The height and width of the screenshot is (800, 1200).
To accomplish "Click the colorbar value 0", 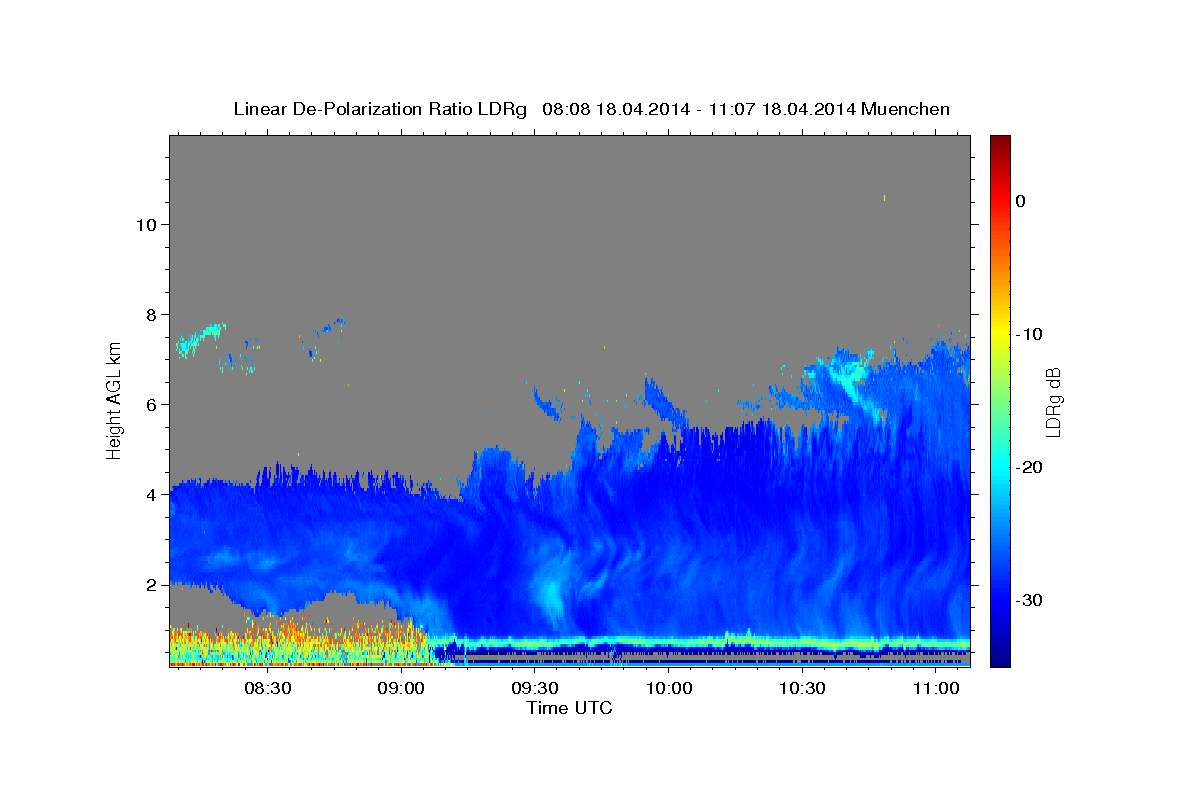I will point(1020,201).
